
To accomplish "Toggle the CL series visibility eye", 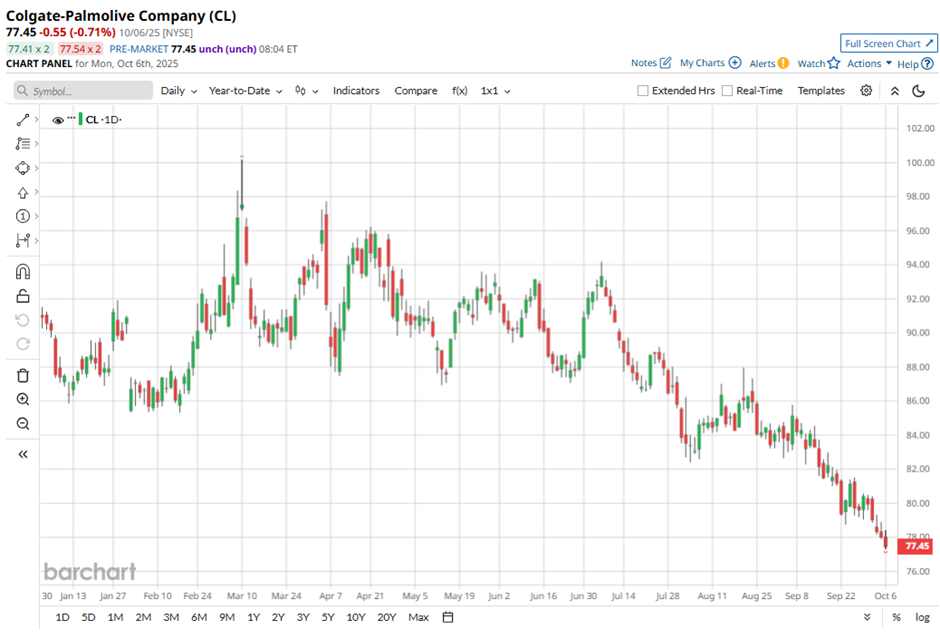I will [x=58, y=120].
